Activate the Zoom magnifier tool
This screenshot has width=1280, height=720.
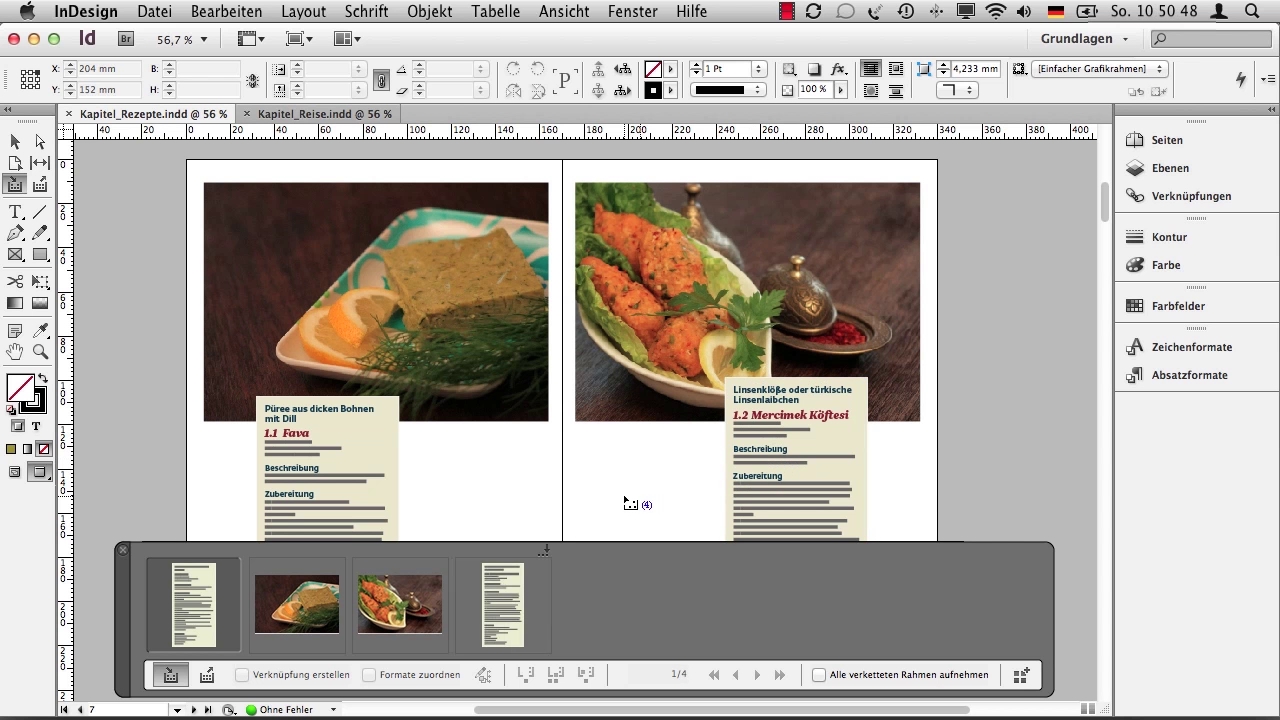point(40,352)
